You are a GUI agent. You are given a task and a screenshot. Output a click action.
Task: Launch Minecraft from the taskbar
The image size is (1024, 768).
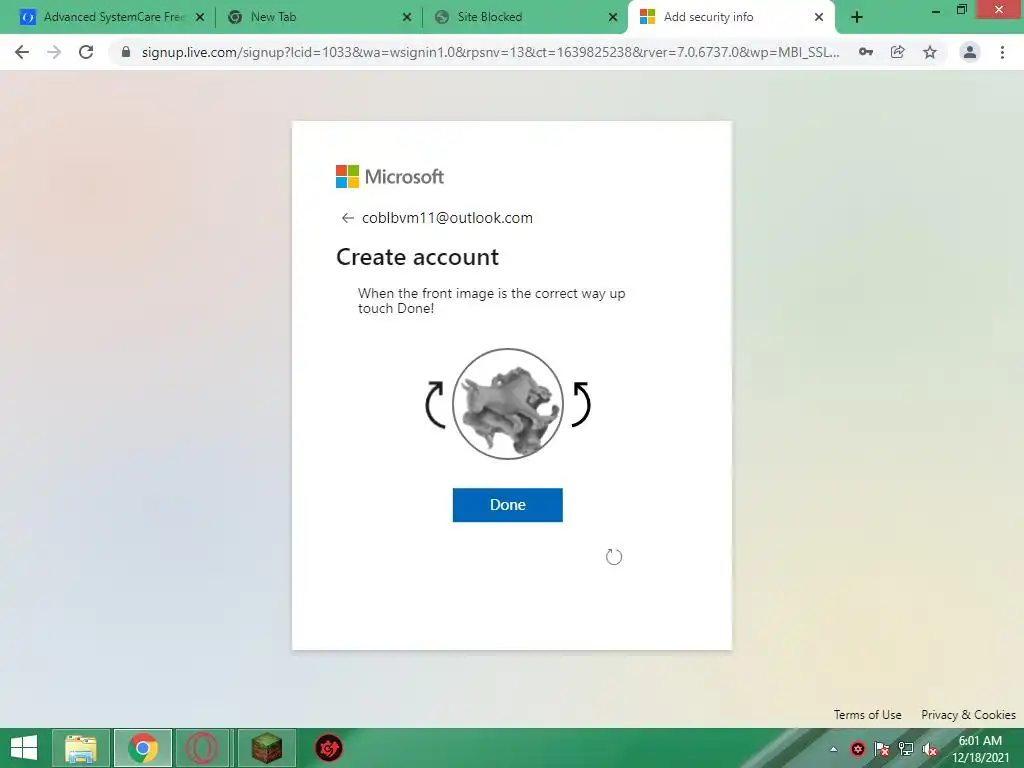[266, 748]
